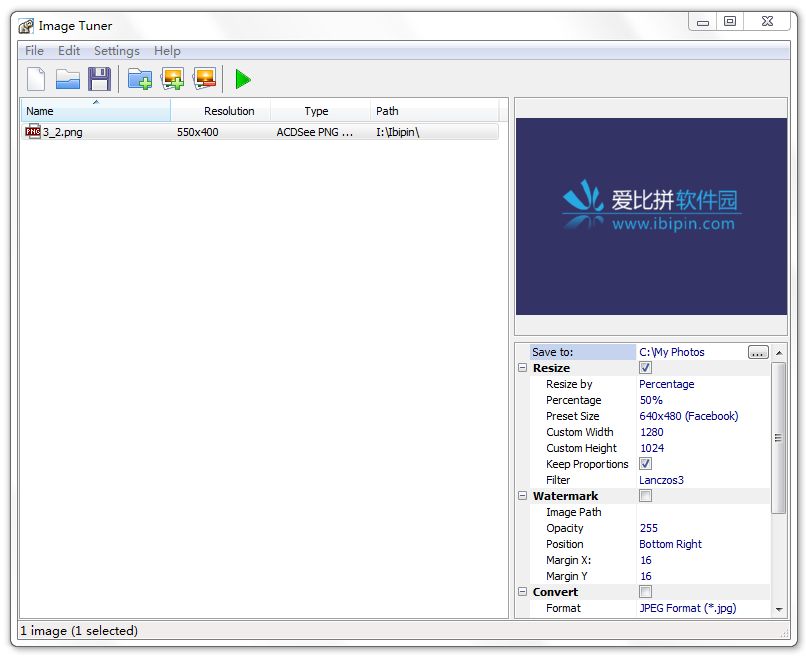Click the I:\Ibipin\ path cell
This screenshot has height=658, width=806.
pyautogui.click(x=398, y=132)
